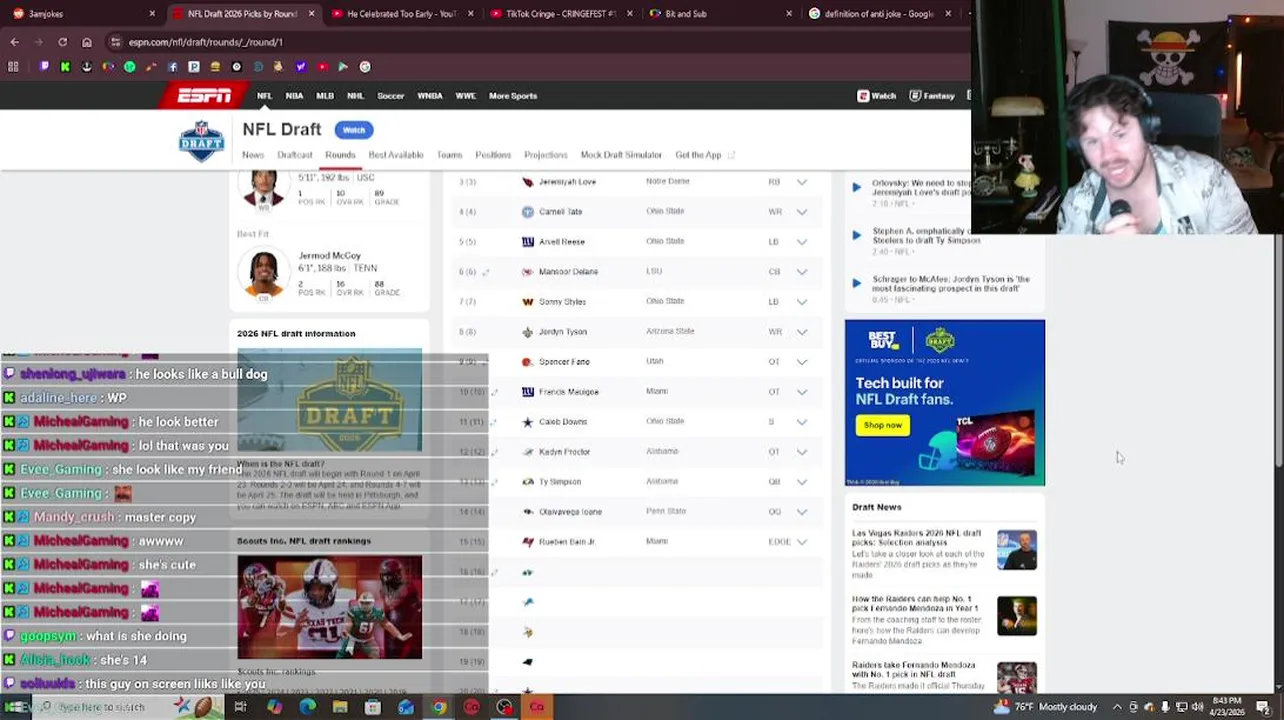Click the Giants logo beside Arvell Reese
This screenshot has width=1284, height=720.
tap(528, 242)
